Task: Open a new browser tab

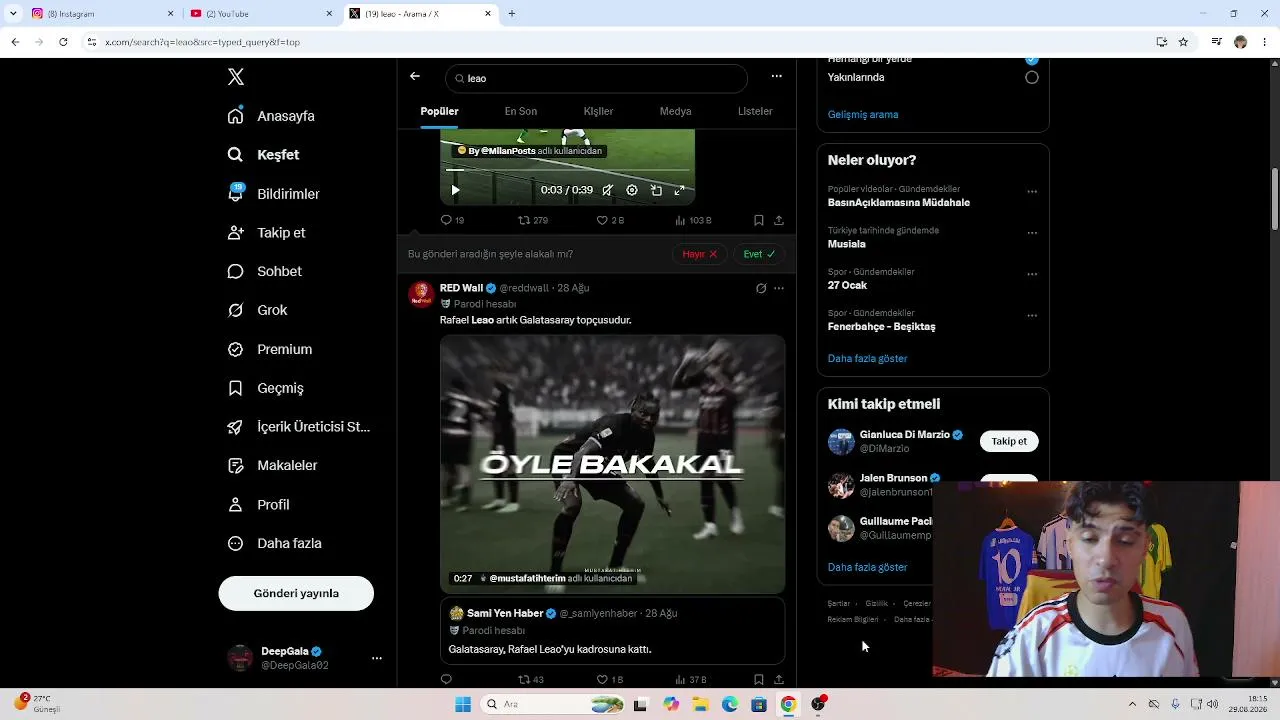Action: click(512, 14)
